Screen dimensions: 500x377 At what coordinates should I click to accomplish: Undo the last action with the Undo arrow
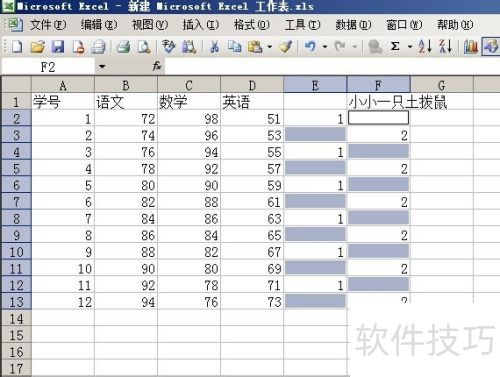(310, 47)
